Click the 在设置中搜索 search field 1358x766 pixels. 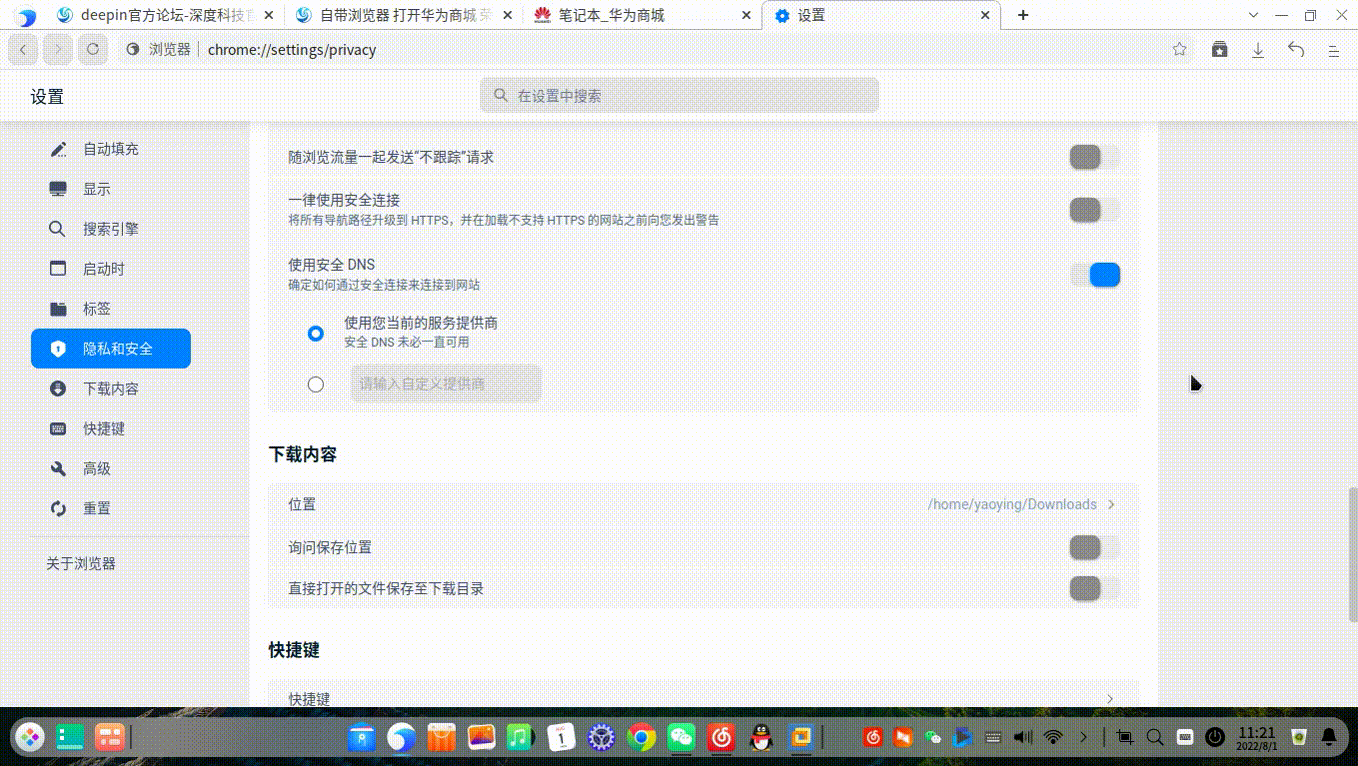click(x=680, y=95)
